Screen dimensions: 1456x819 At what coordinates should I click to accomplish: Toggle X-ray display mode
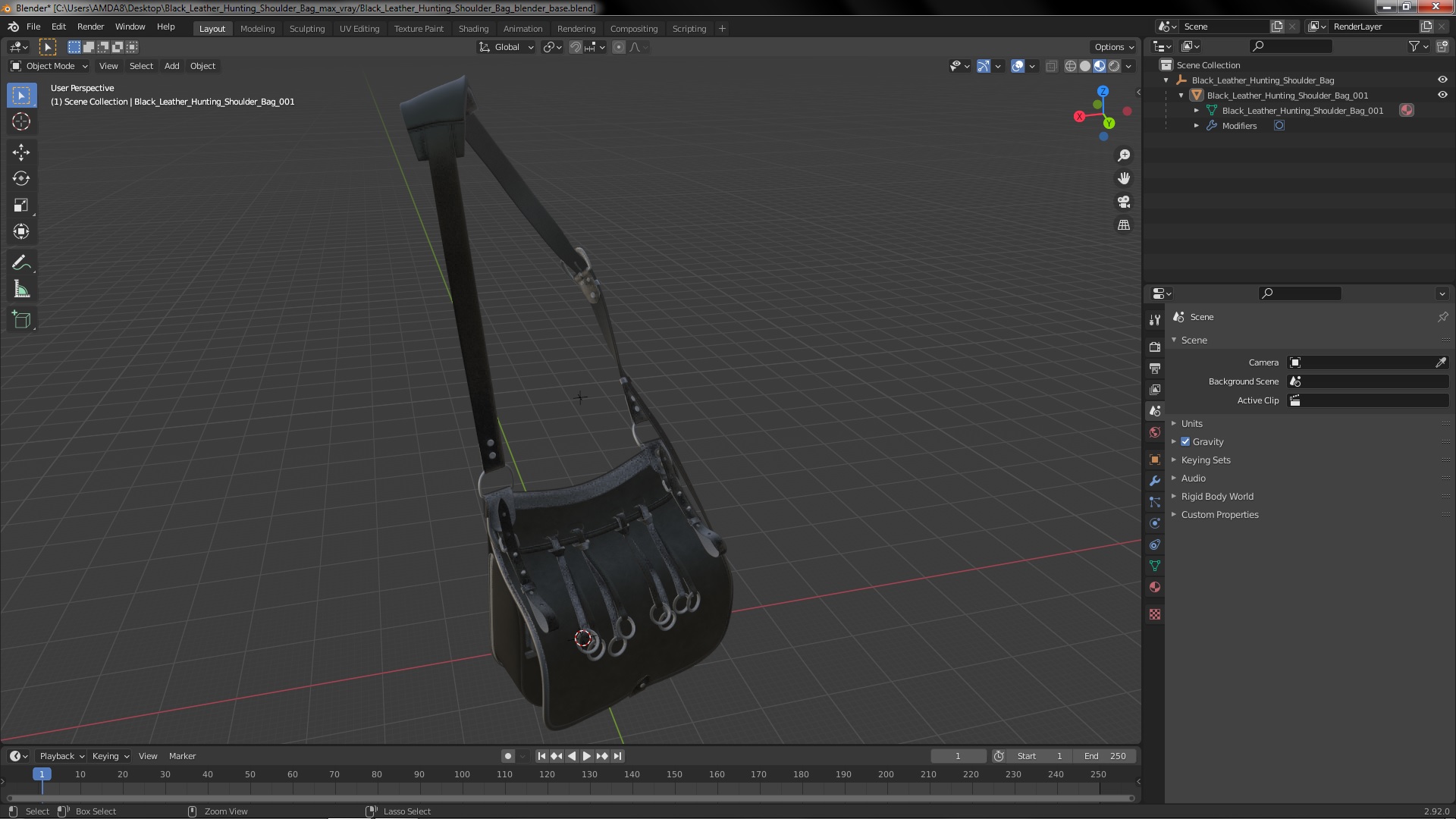pyautogui.click(x=1051, y=66)
